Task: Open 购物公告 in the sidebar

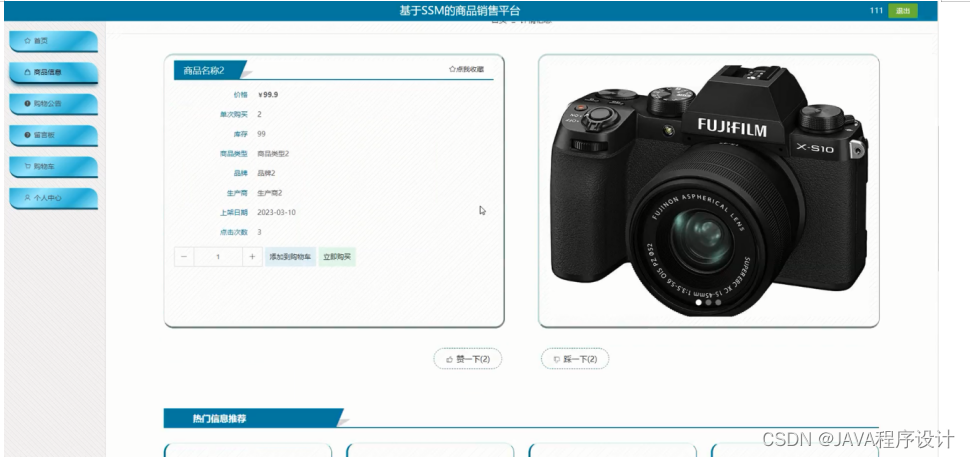Action: (53, 104)
